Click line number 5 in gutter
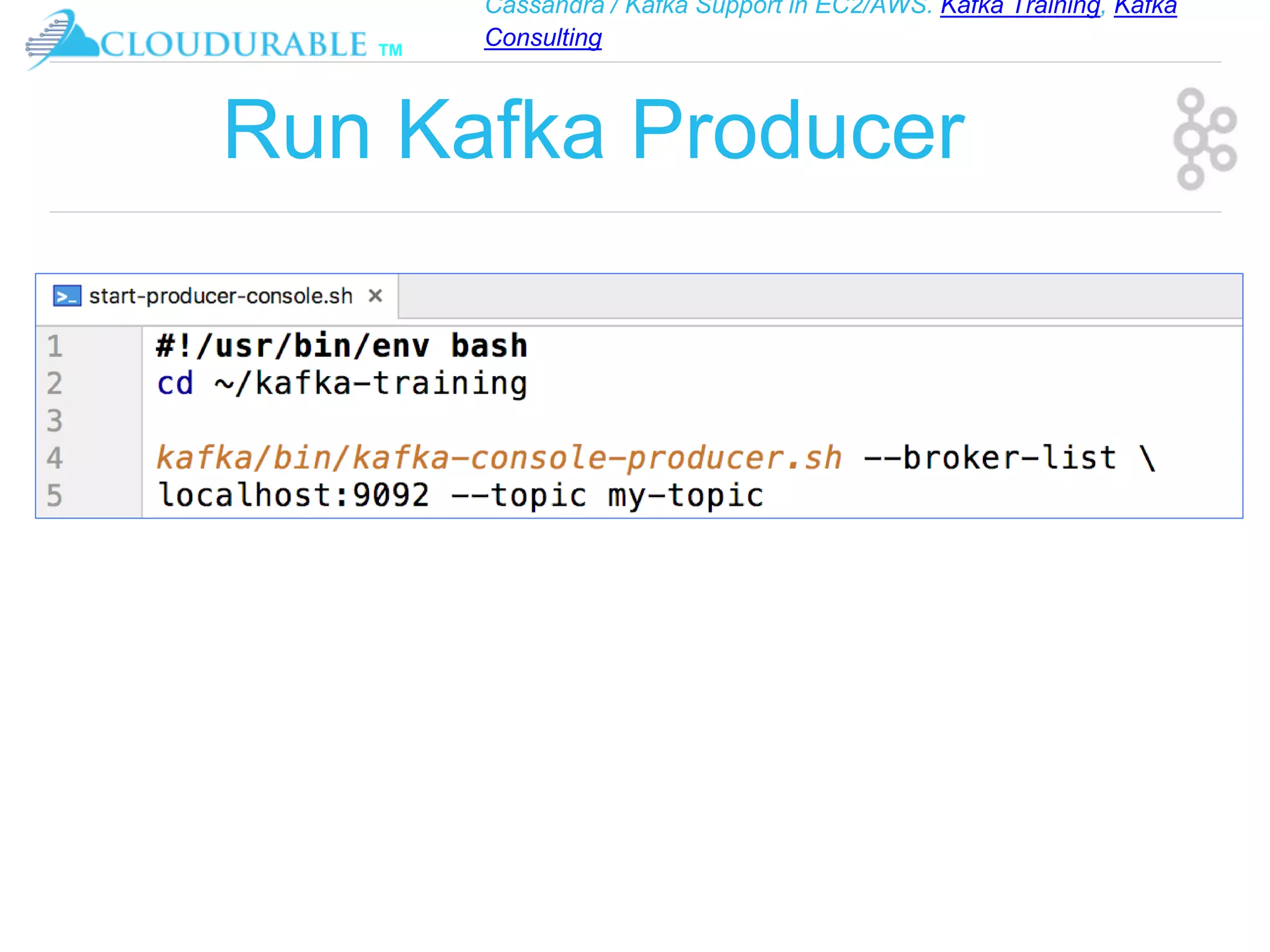 click(55, 495)
